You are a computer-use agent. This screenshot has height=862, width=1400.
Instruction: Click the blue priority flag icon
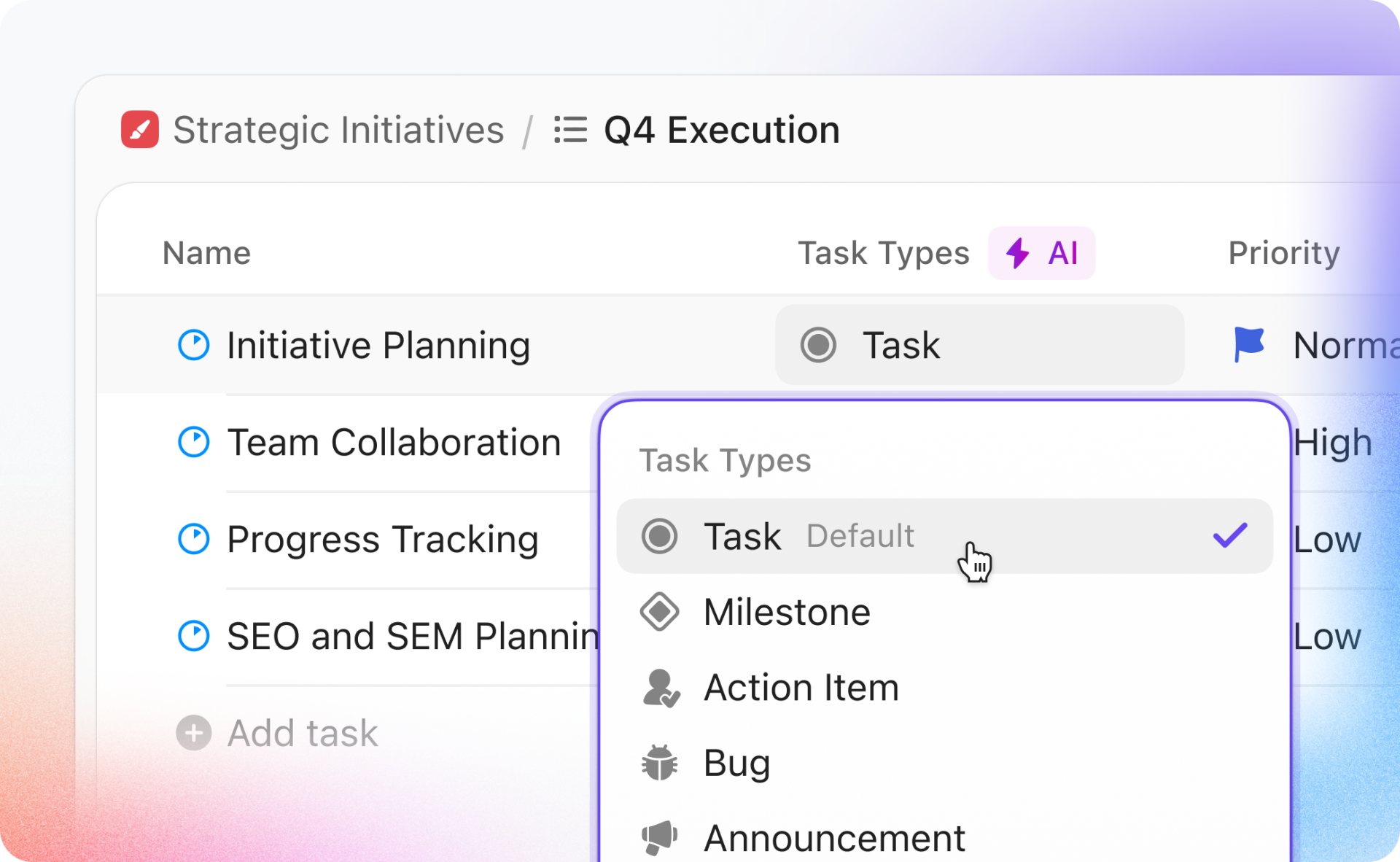[1248, 344]
